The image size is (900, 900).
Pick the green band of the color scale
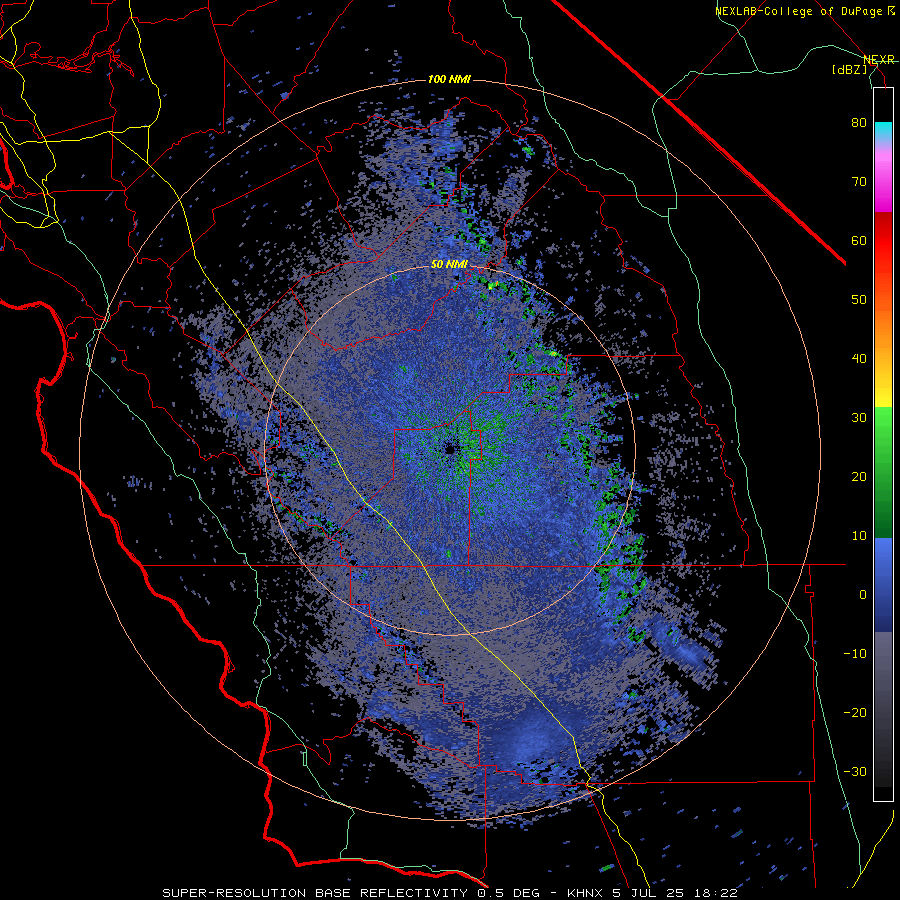[x=883, y=472]
